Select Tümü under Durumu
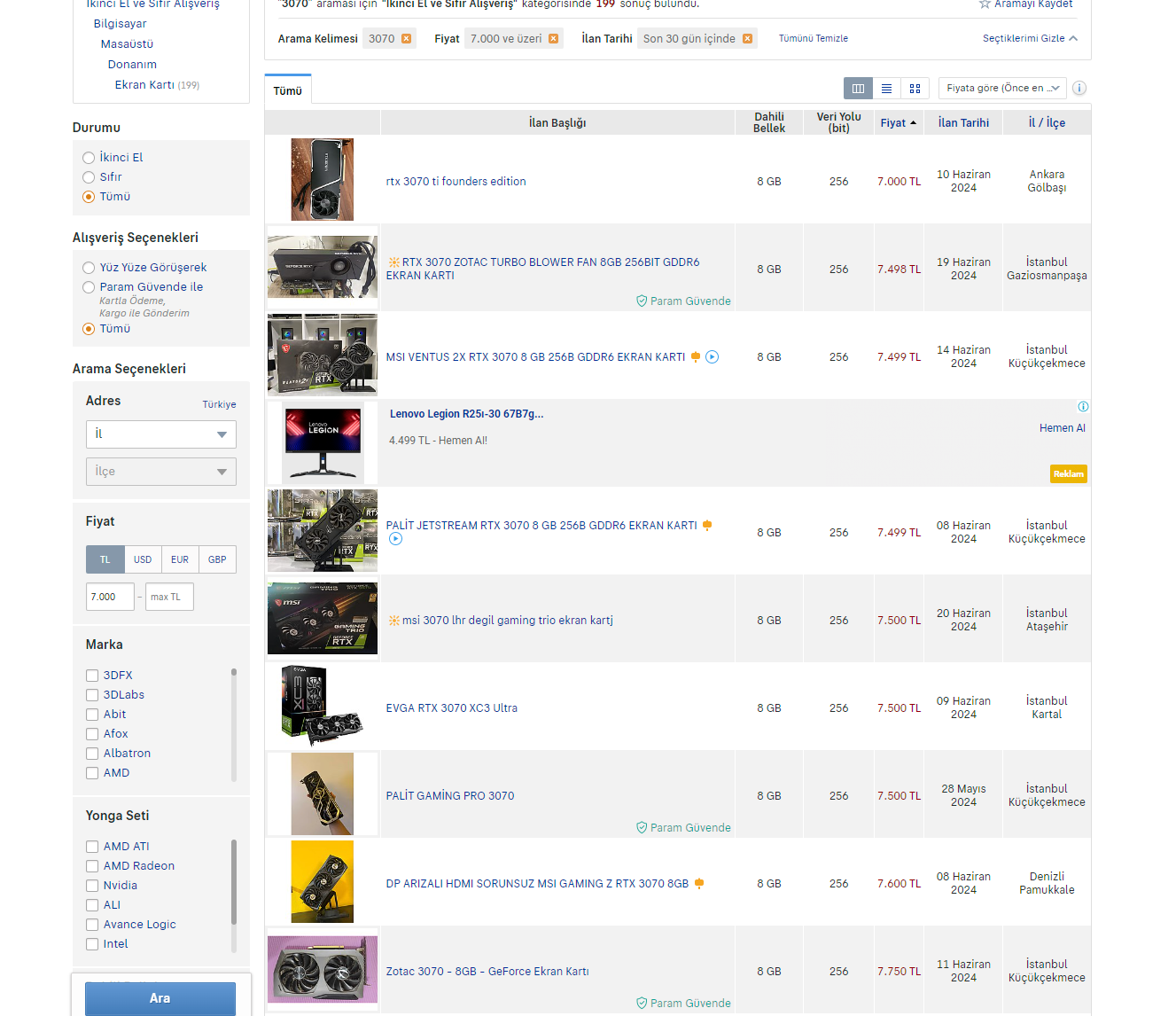The width and height of the screenshot is (1176, 1016). tap(89, 197)
